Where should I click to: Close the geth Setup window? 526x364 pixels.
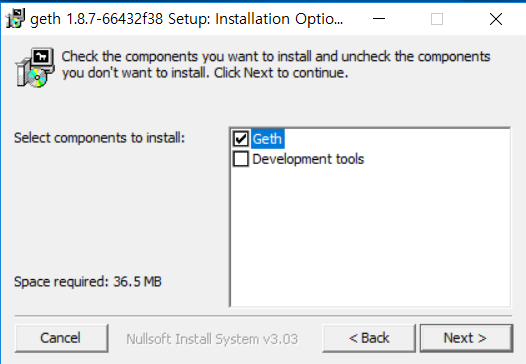(495, 19)
